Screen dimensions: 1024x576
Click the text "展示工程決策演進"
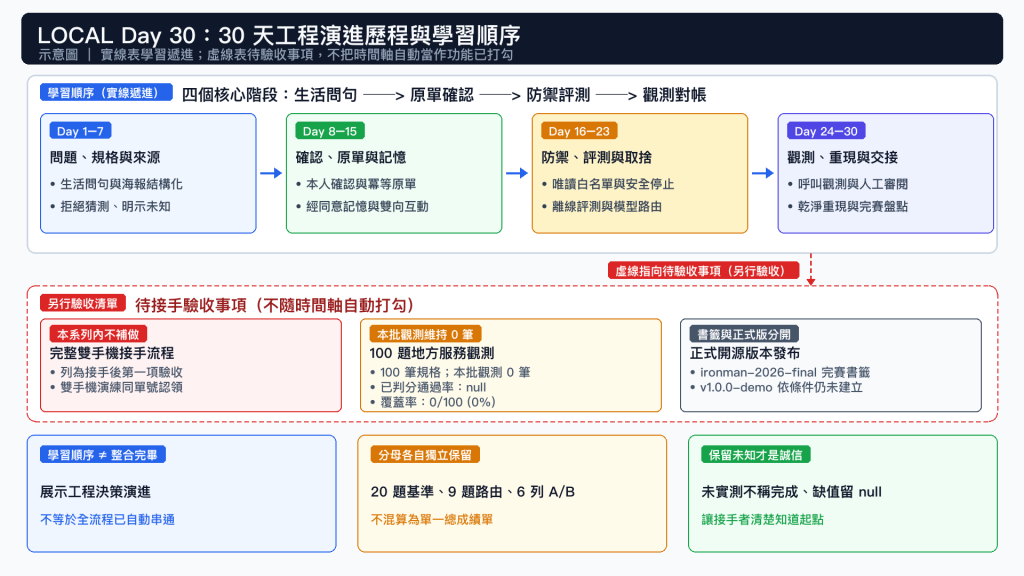tap(95, 492)
